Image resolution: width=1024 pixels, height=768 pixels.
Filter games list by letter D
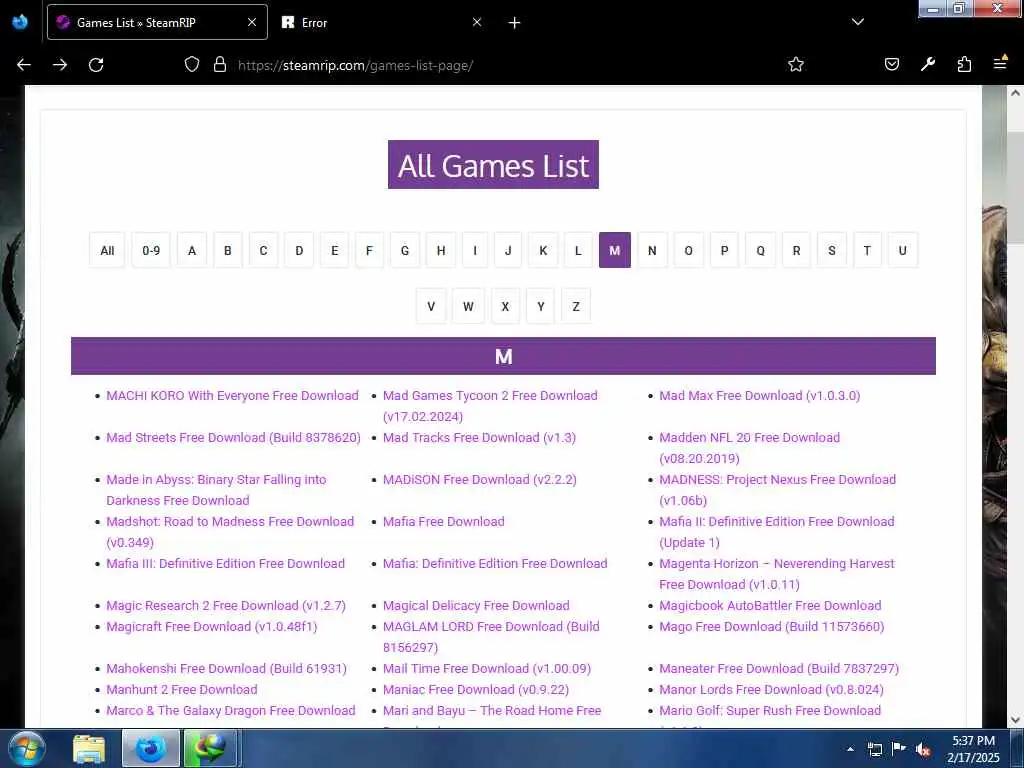[299, 250]
